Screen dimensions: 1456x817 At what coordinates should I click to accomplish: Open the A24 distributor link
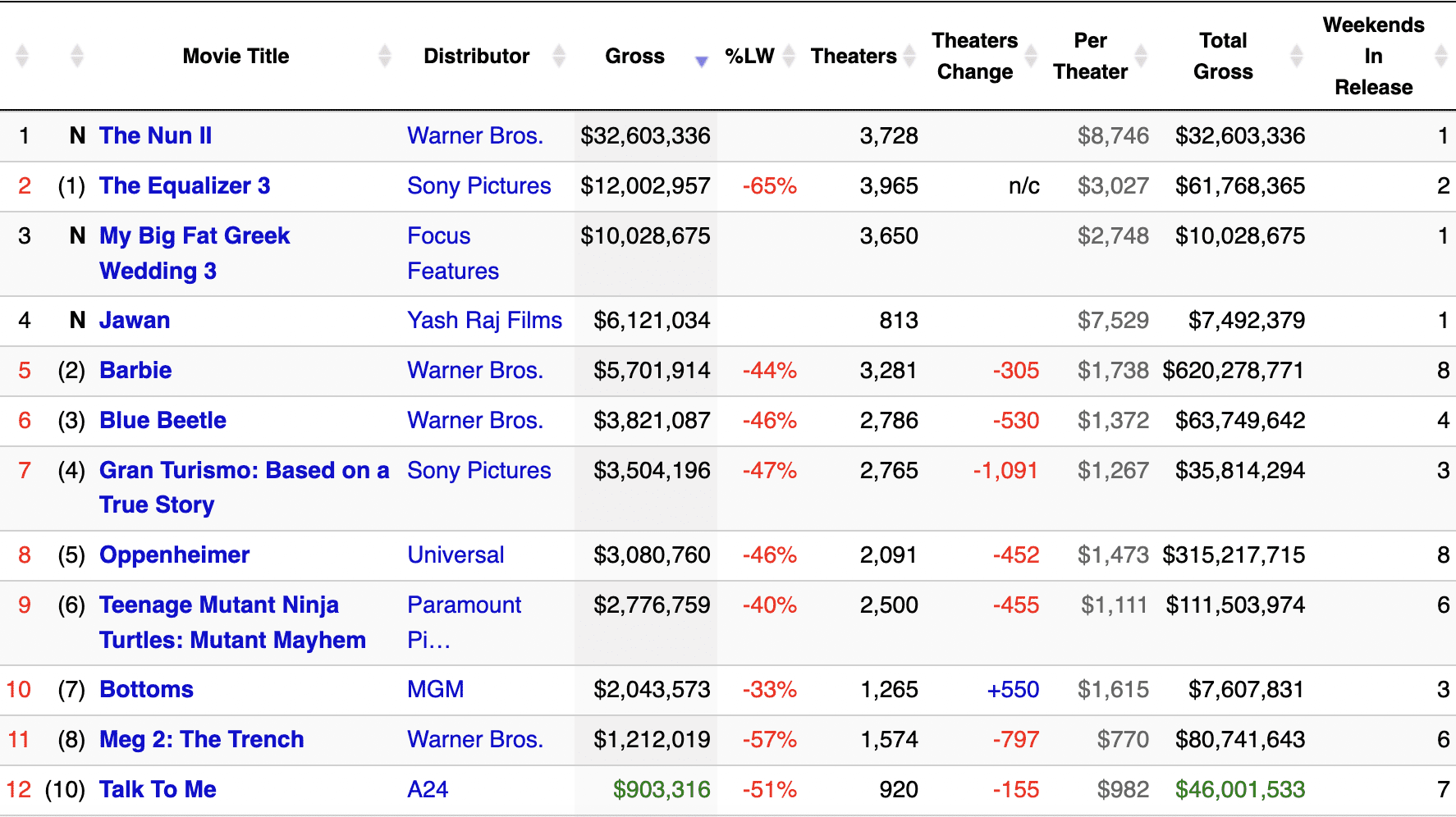[x=428, y=789]
